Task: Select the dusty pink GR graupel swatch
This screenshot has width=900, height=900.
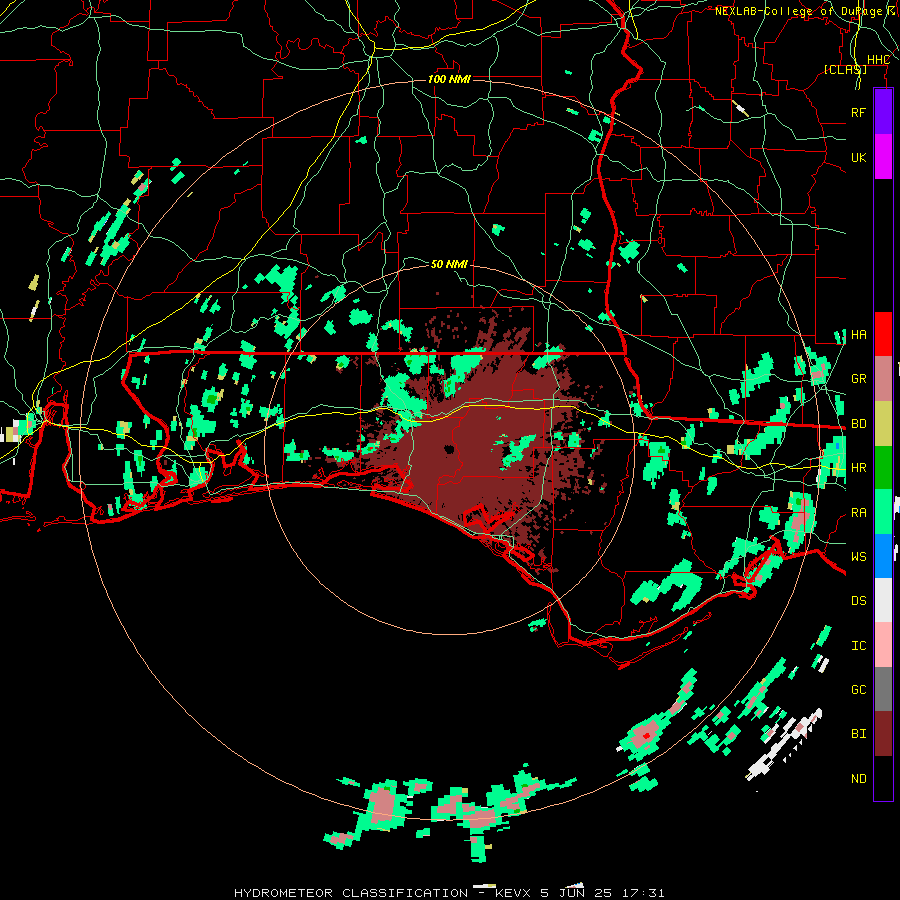Action: click(883, 378)
